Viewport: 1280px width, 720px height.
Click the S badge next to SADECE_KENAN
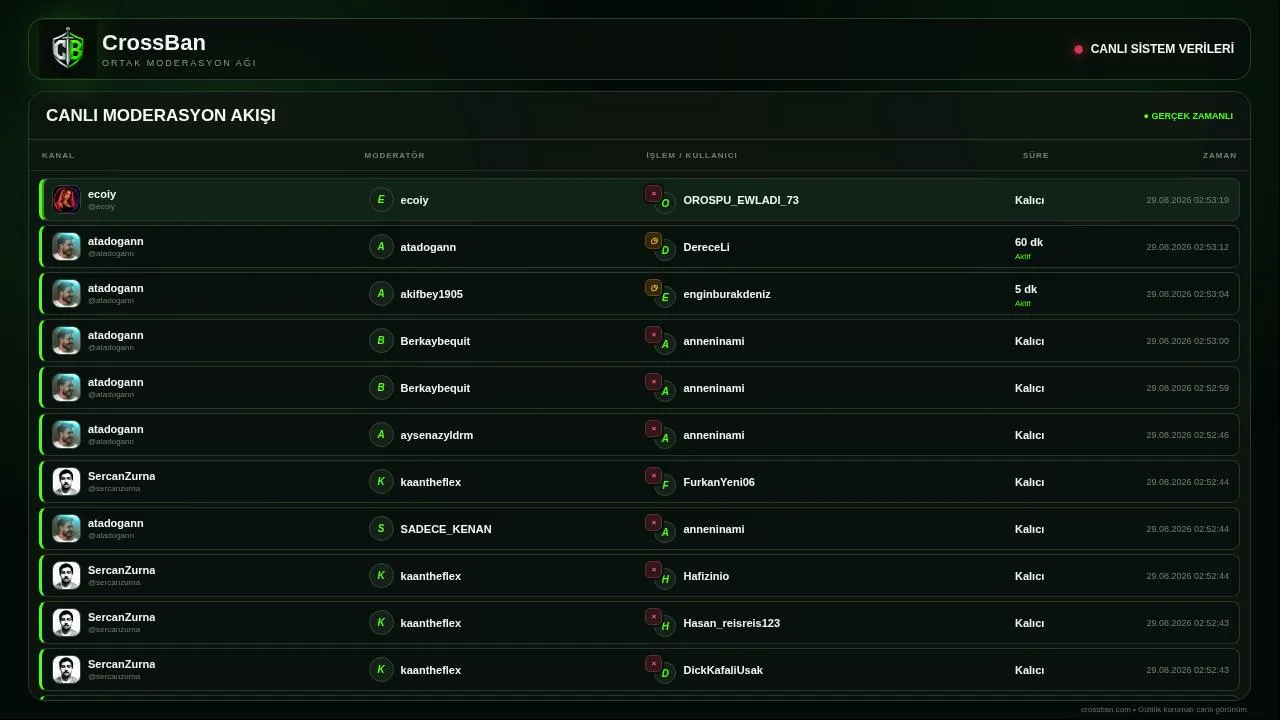coord(381,528)
